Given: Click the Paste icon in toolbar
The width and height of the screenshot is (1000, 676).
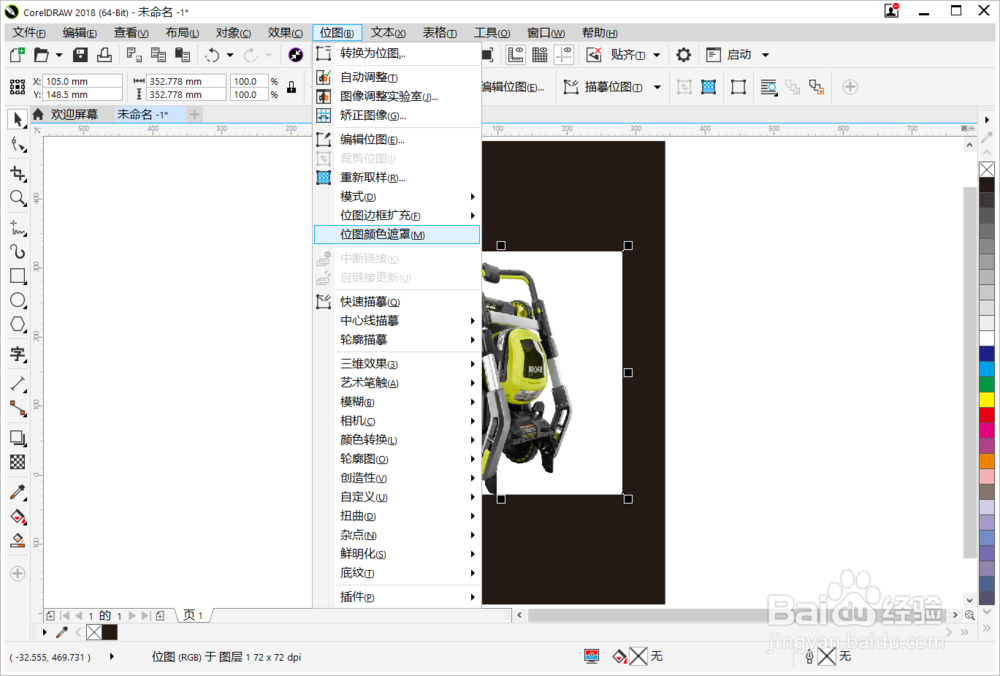Looking at the screenshot, I should click(183, 55).
